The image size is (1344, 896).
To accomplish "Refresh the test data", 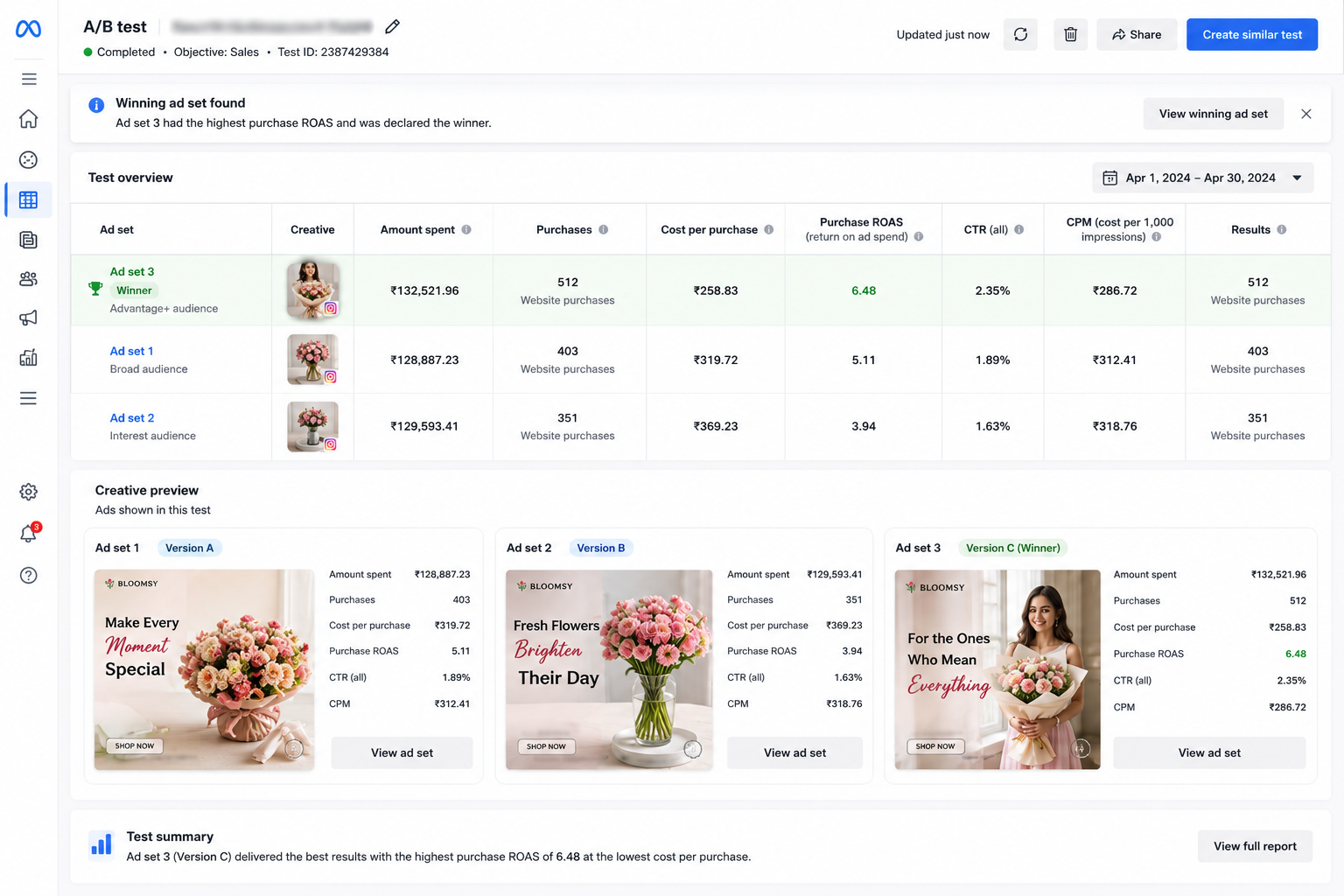I will 1020,34.
